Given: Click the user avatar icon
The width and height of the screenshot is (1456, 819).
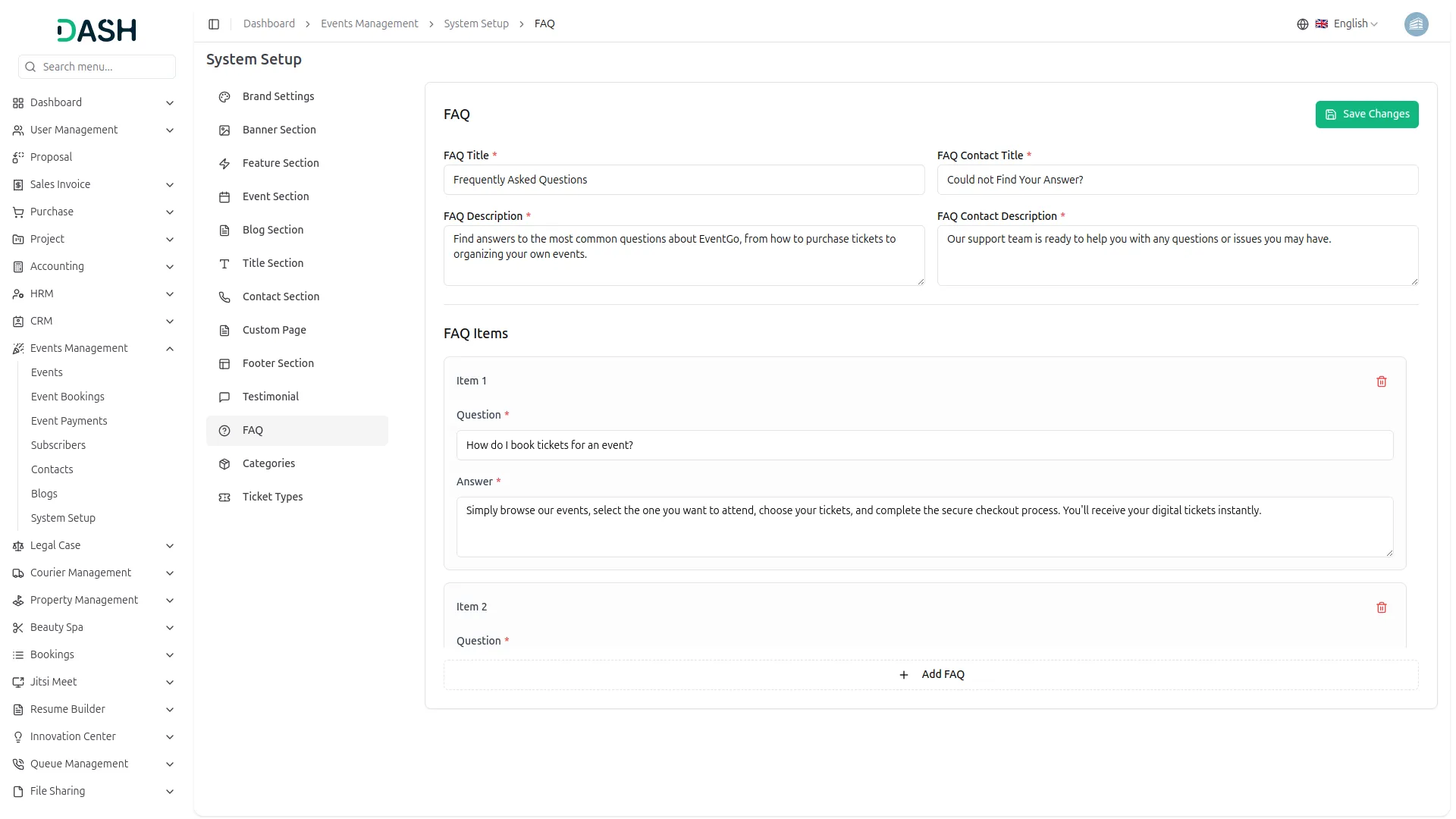Looking at the screenshot, I should pyautogui.click(x=1416, y=24).
